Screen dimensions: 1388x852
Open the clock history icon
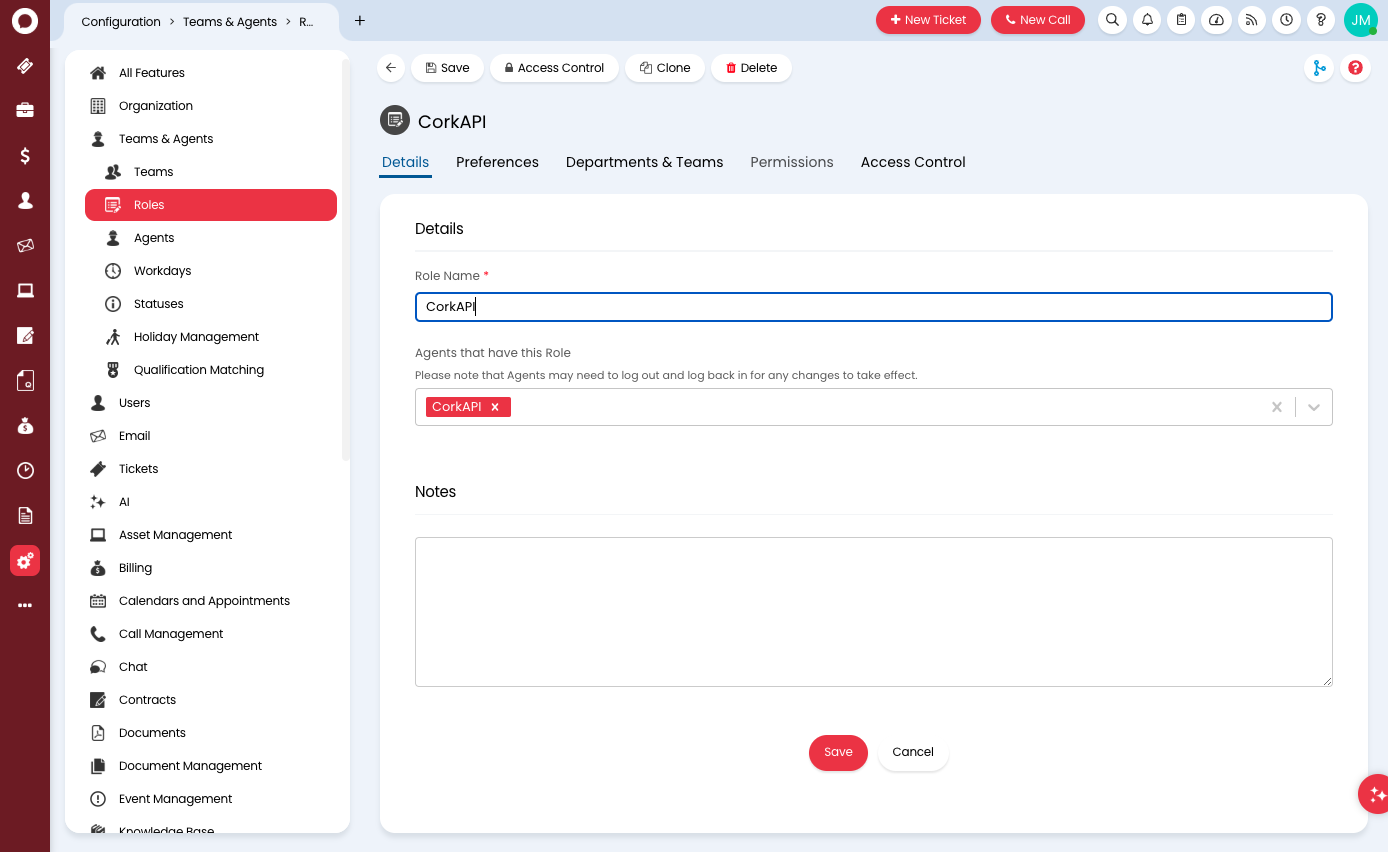[x=1286, y=20]
